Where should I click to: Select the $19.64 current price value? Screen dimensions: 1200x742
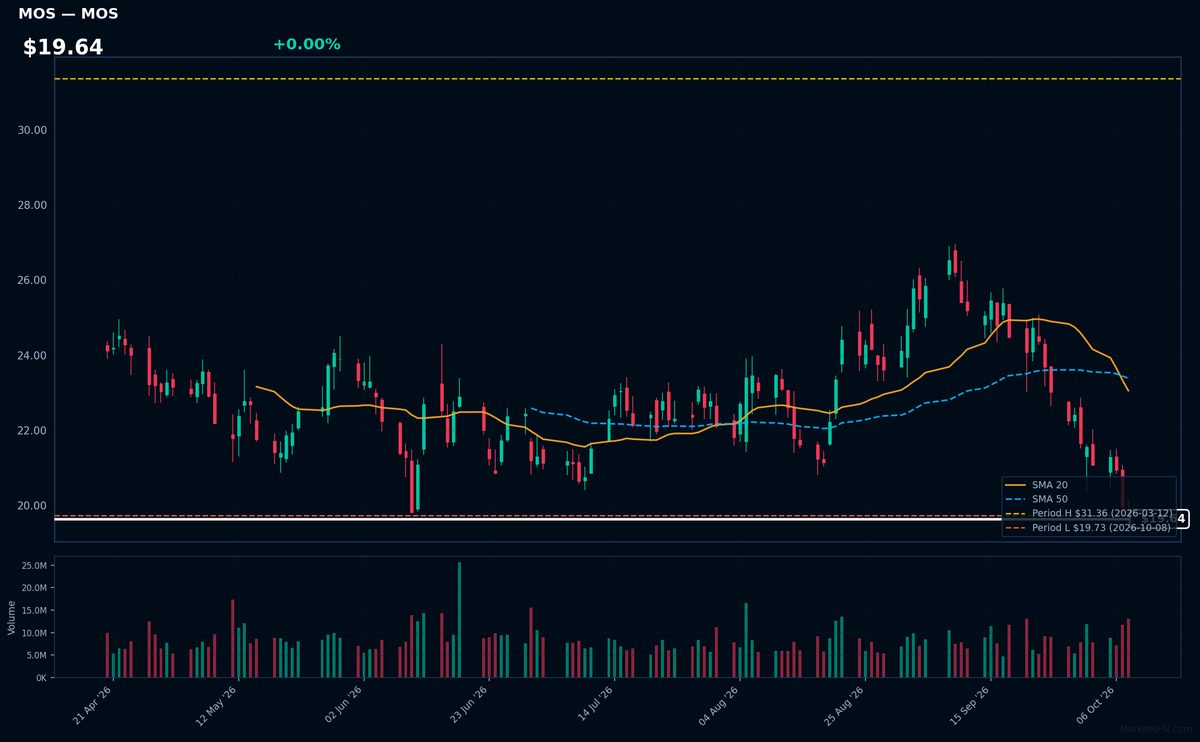pos(63,47)
